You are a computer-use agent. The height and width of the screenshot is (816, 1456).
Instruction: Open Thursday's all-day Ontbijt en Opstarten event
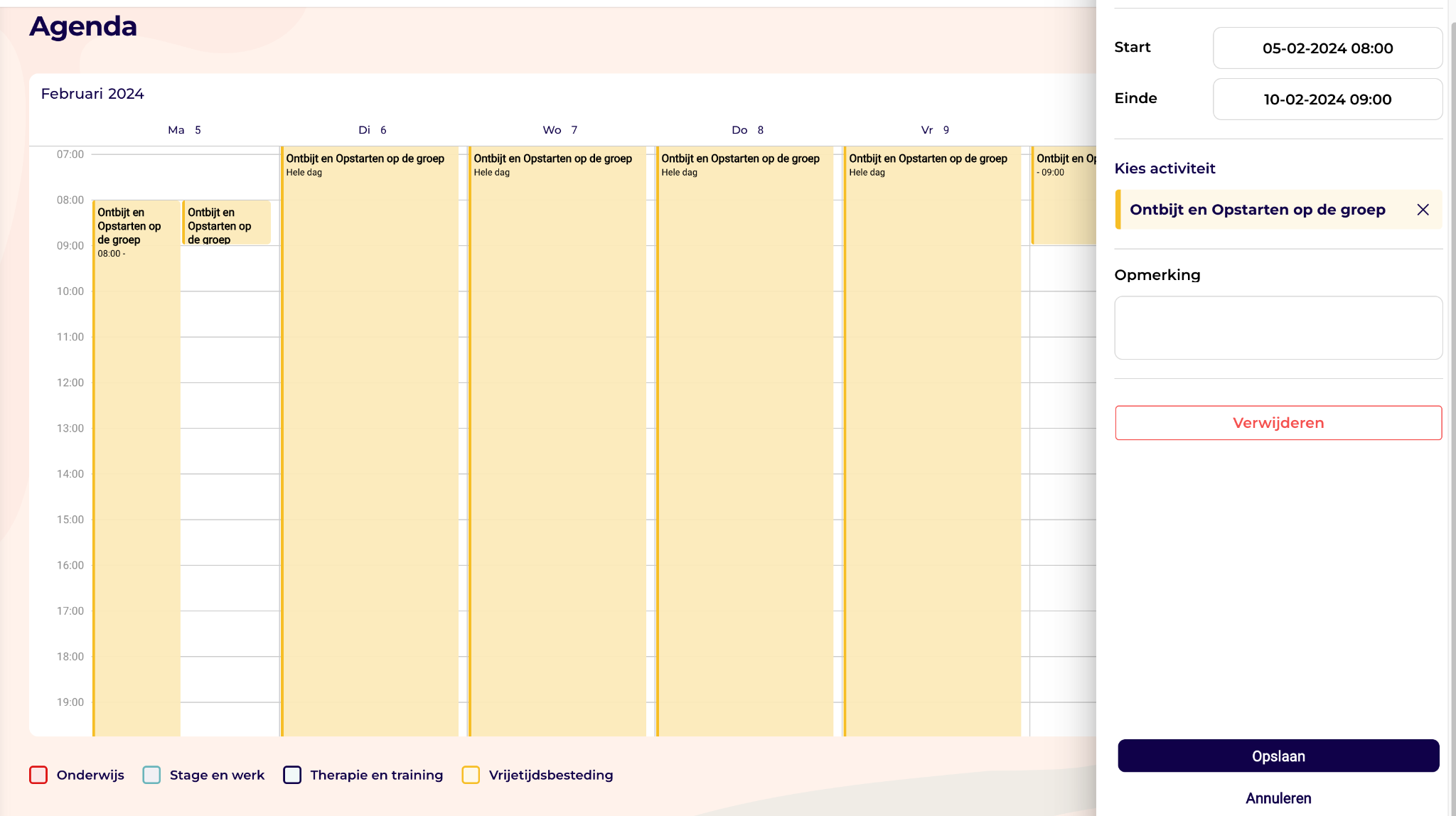[745, 441]
